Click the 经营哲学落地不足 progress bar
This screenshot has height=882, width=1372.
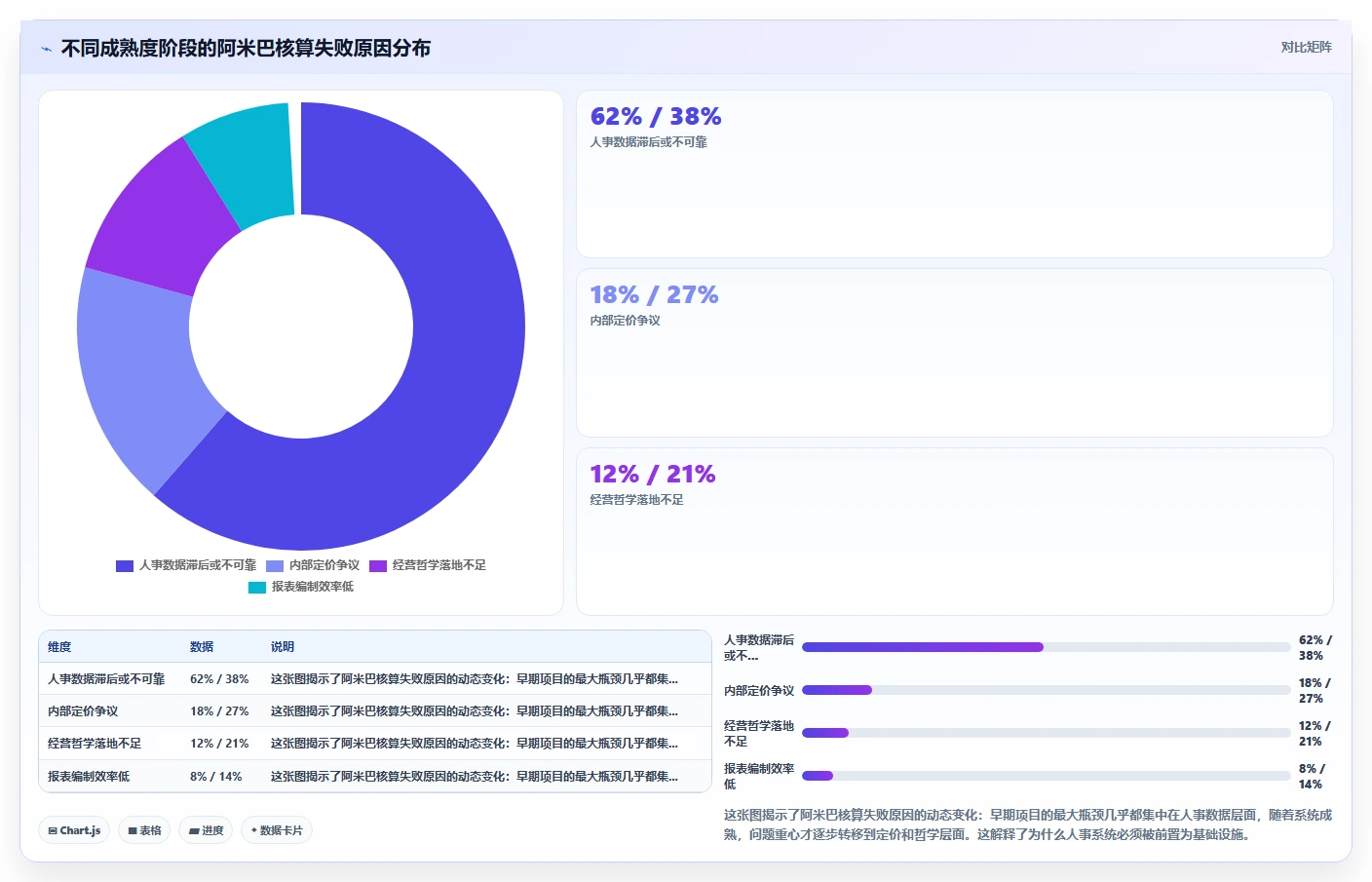[x=1046, y=733]
